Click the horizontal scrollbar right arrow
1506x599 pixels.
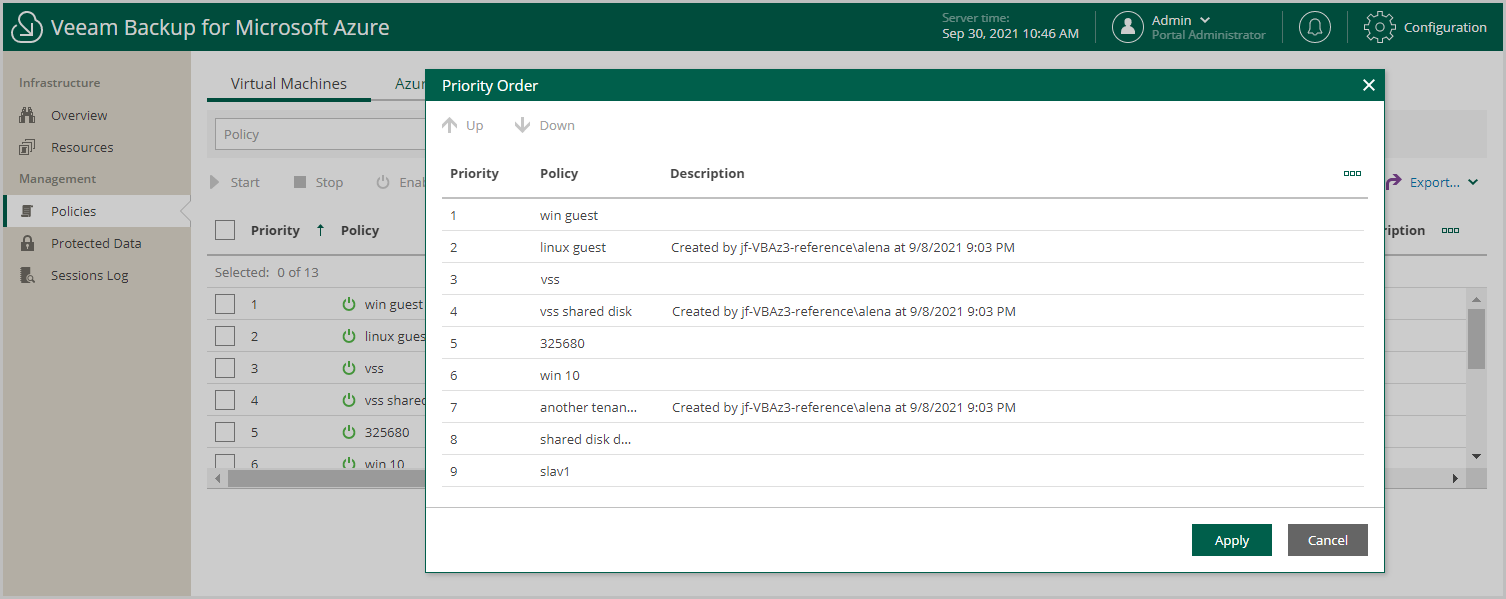point(1456,479)
